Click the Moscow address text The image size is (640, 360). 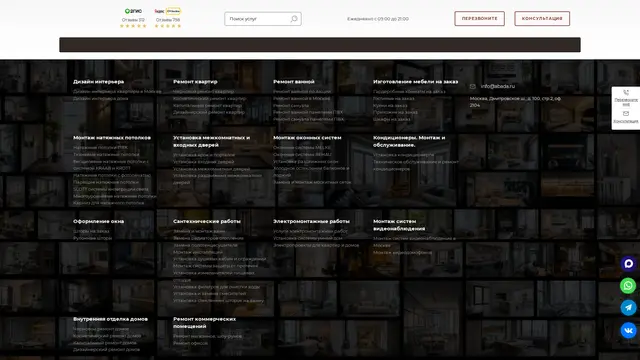tap(515, 102)
